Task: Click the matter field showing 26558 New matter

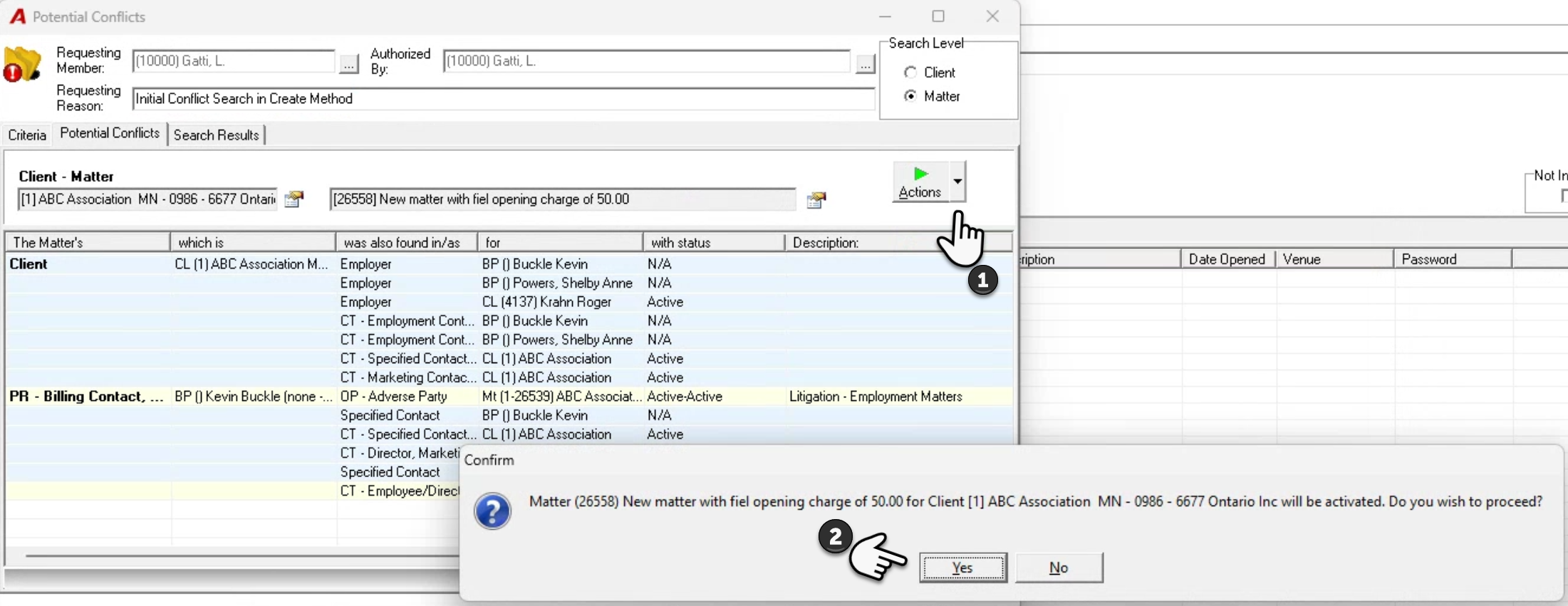Action: [x=563, y=199]
